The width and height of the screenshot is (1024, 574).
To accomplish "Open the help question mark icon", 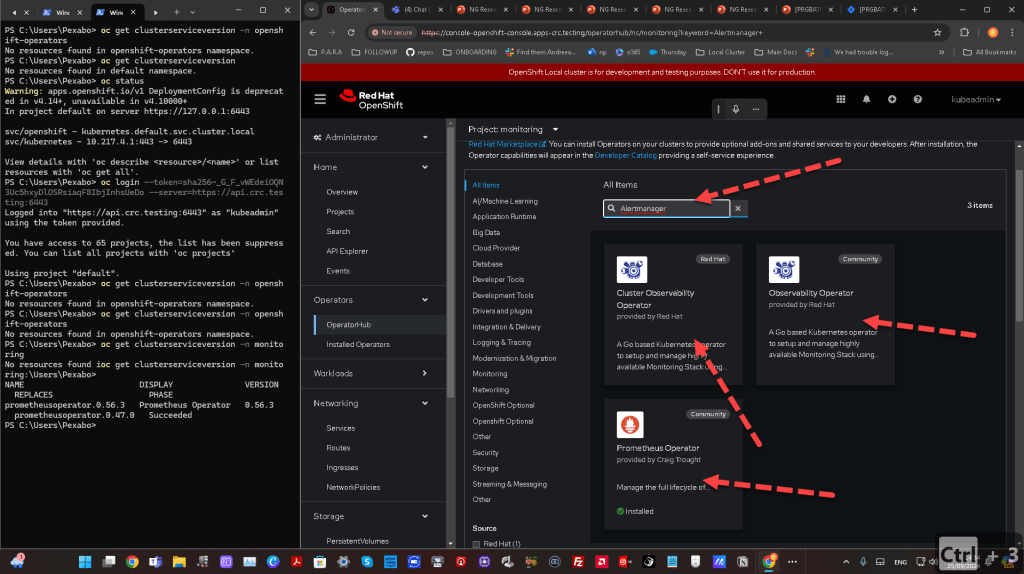I will pyautogui.click(x=918, y=99).
